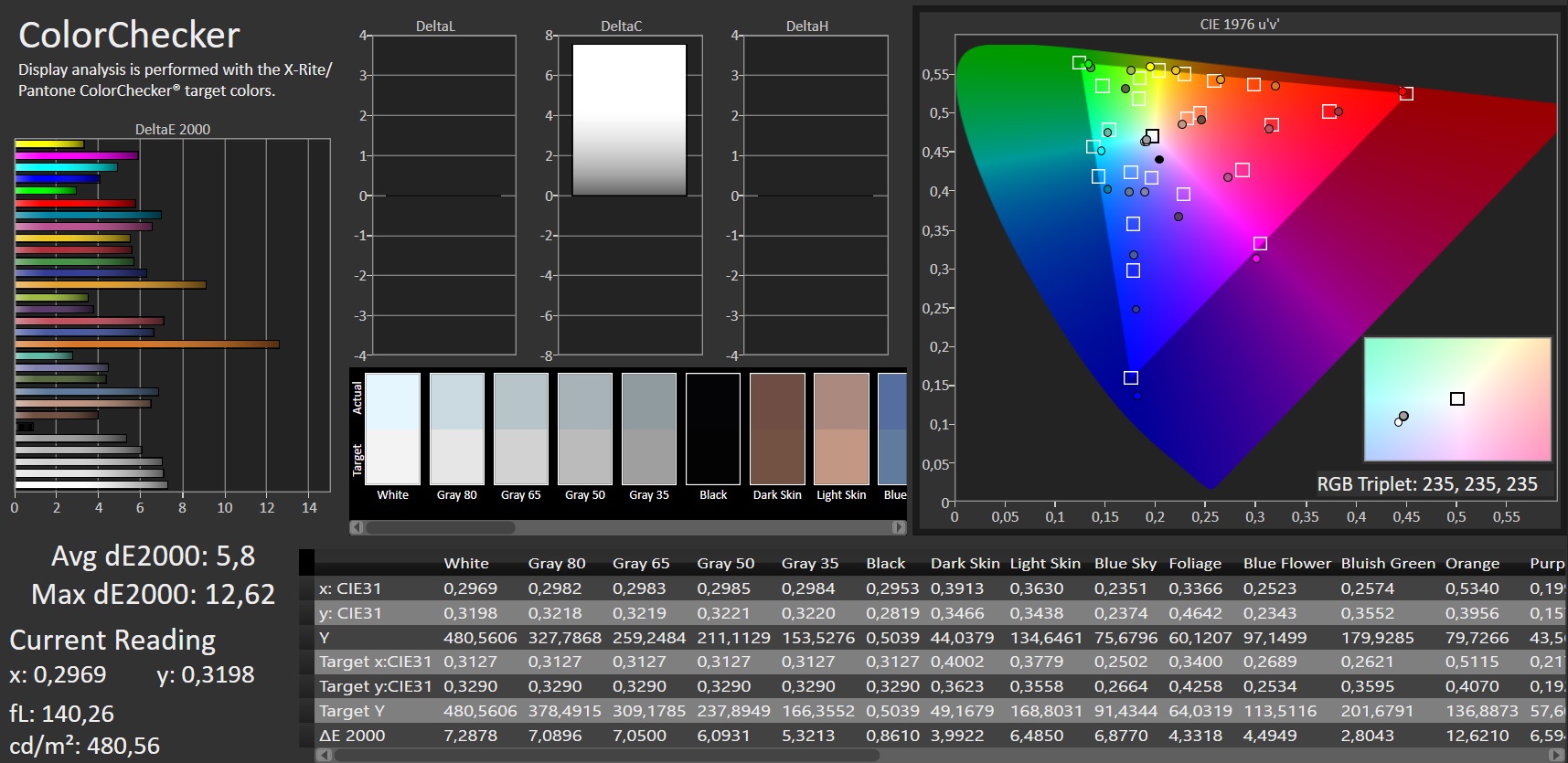Click the Dark Skin x value 0,3913
This screenshot has width=1568, height=763.
(957, 588)
